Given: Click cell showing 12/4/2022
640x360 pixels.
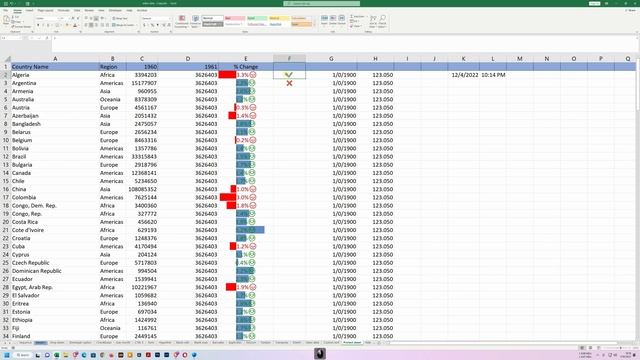Looking at the screenshot, I should [464, 75].
